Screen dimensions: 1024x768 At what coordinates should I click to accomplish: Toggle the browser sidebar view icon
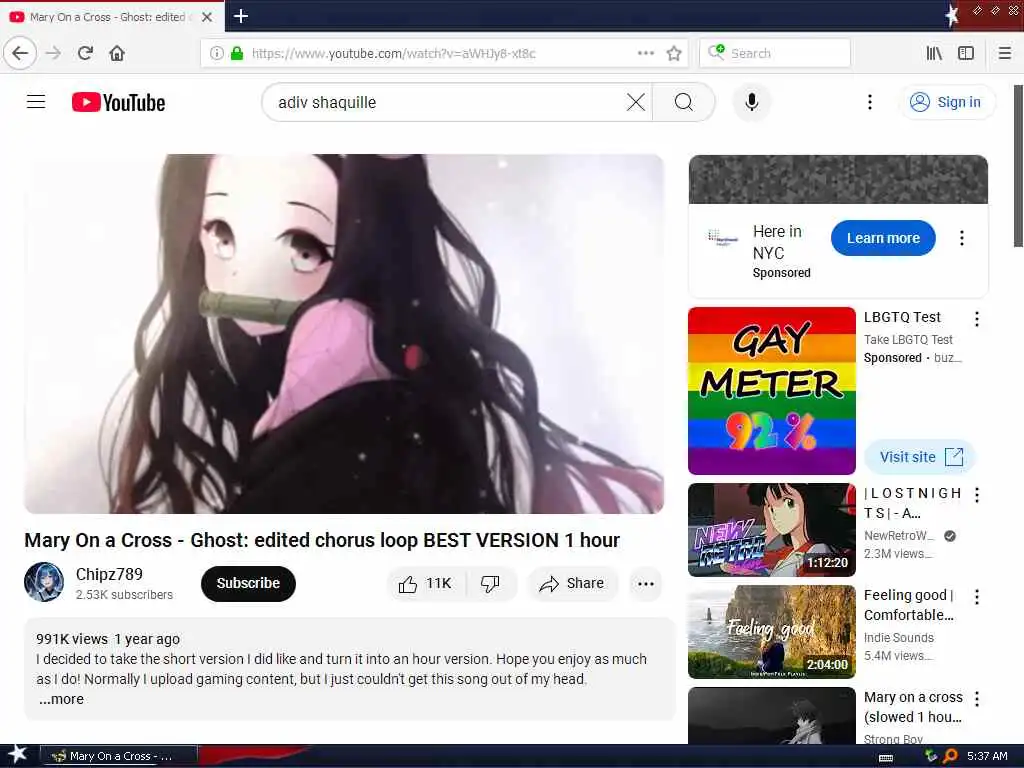965,53
